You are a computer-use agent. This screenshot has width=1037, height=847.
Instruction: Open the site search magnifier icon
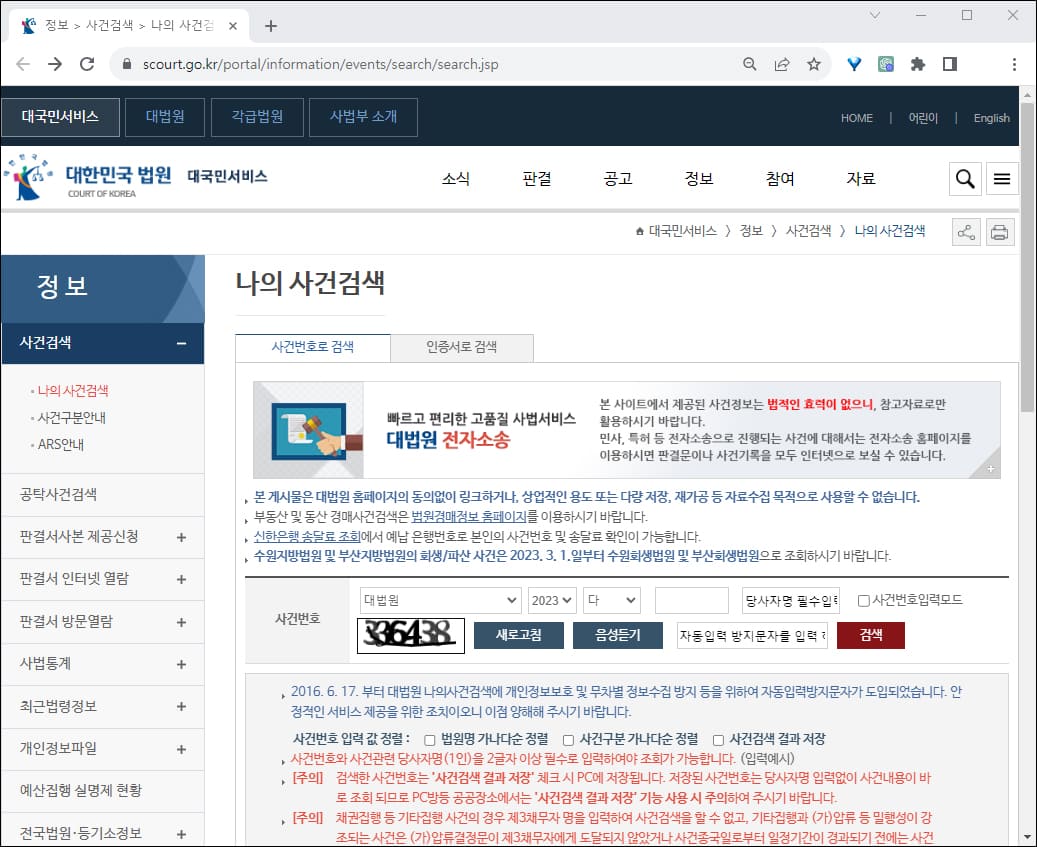[x=964, y=179]
